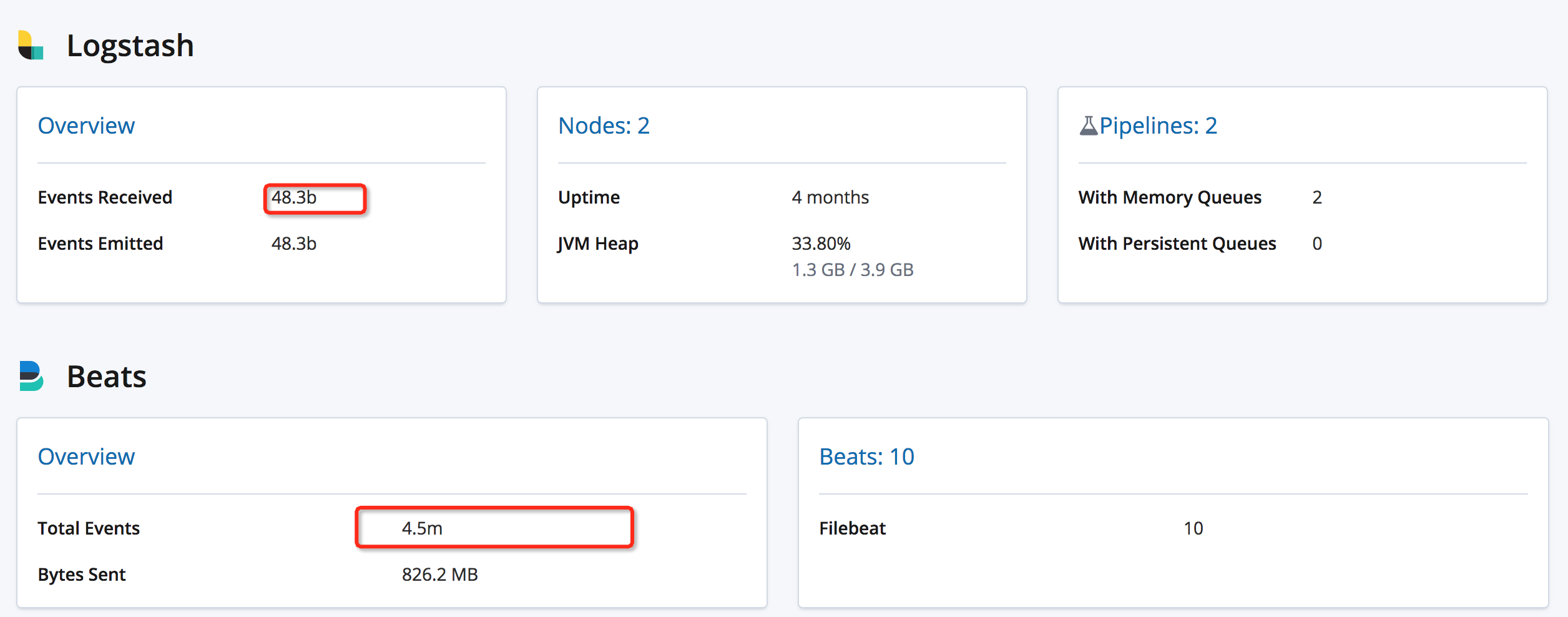
Task: Open the Logstash Overview link
Action: 86,126
